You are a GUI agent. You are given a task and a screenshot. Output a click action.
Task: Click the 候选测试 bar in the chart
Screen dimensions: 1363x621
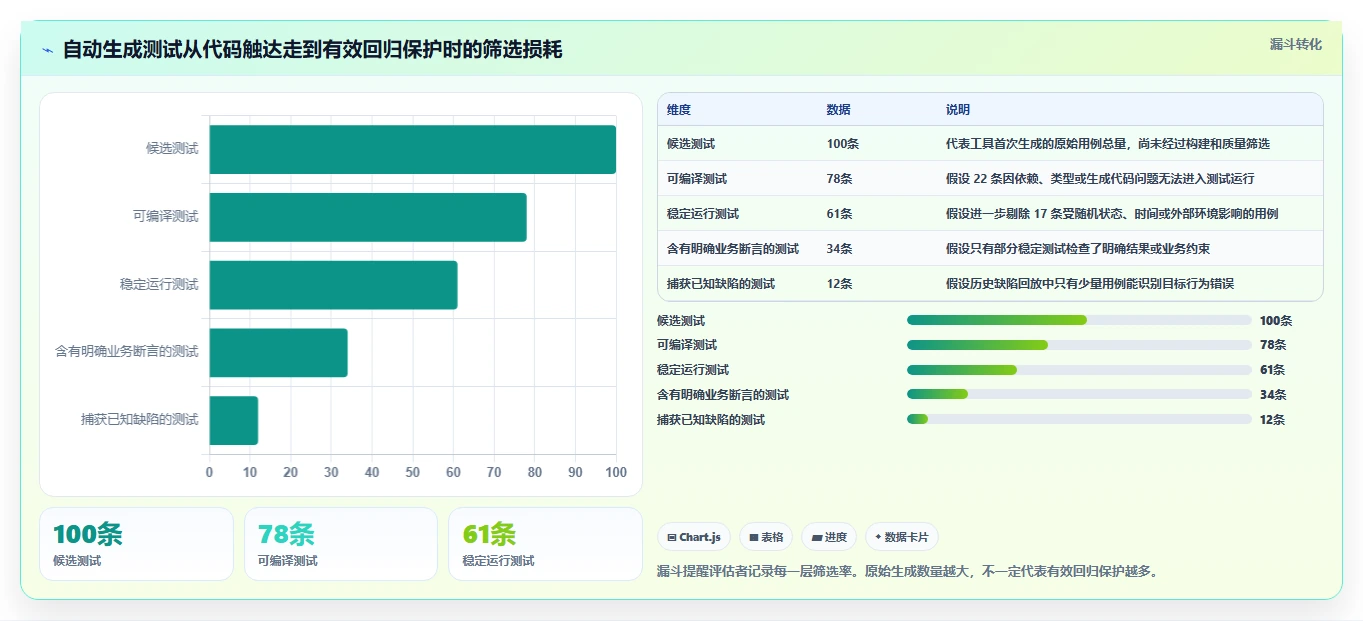(x=412, y=149)
